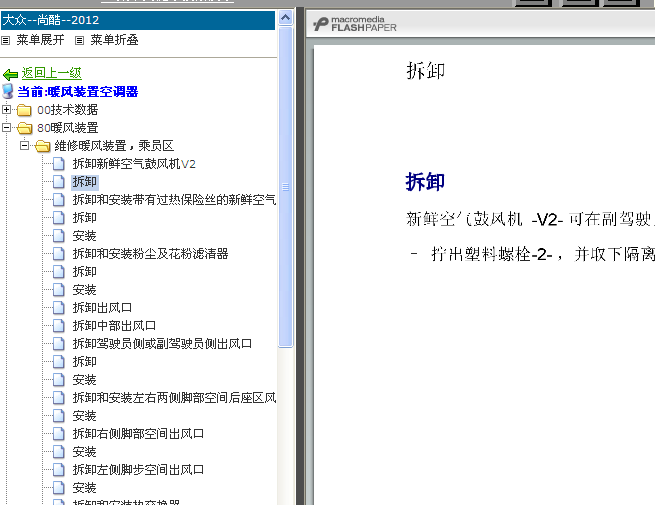Click 新鲜空气鼓风机 -V2- paragraph text
Viewport: 655px width, 505px height.
530,218
